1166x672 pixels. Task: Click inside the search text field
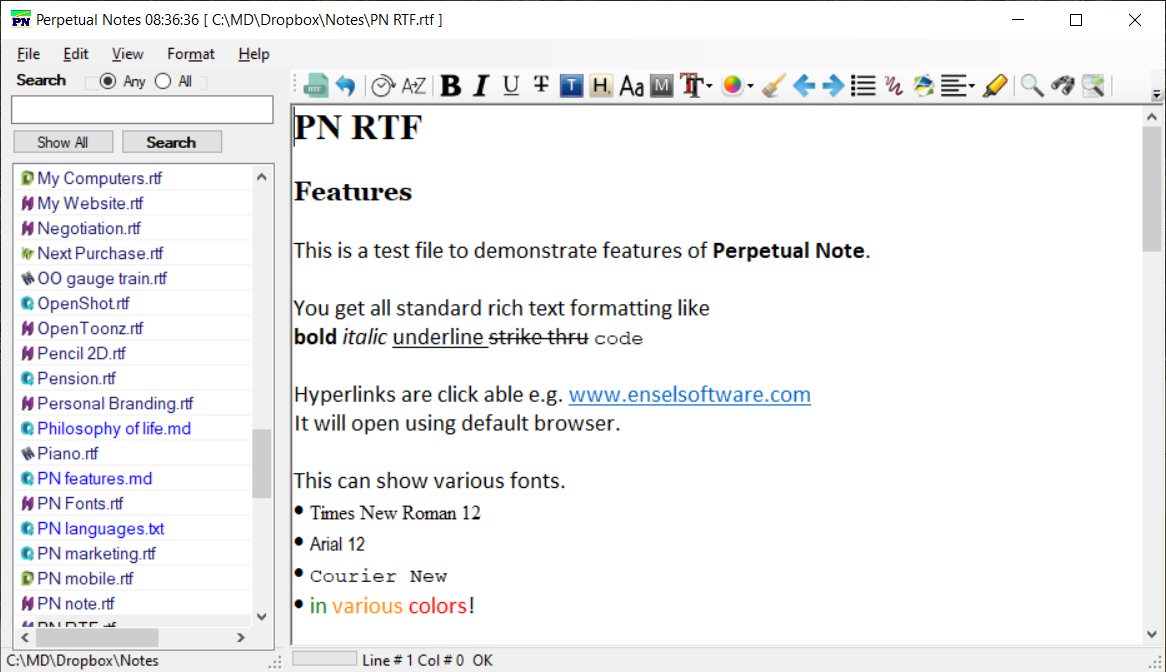point(142,110)
